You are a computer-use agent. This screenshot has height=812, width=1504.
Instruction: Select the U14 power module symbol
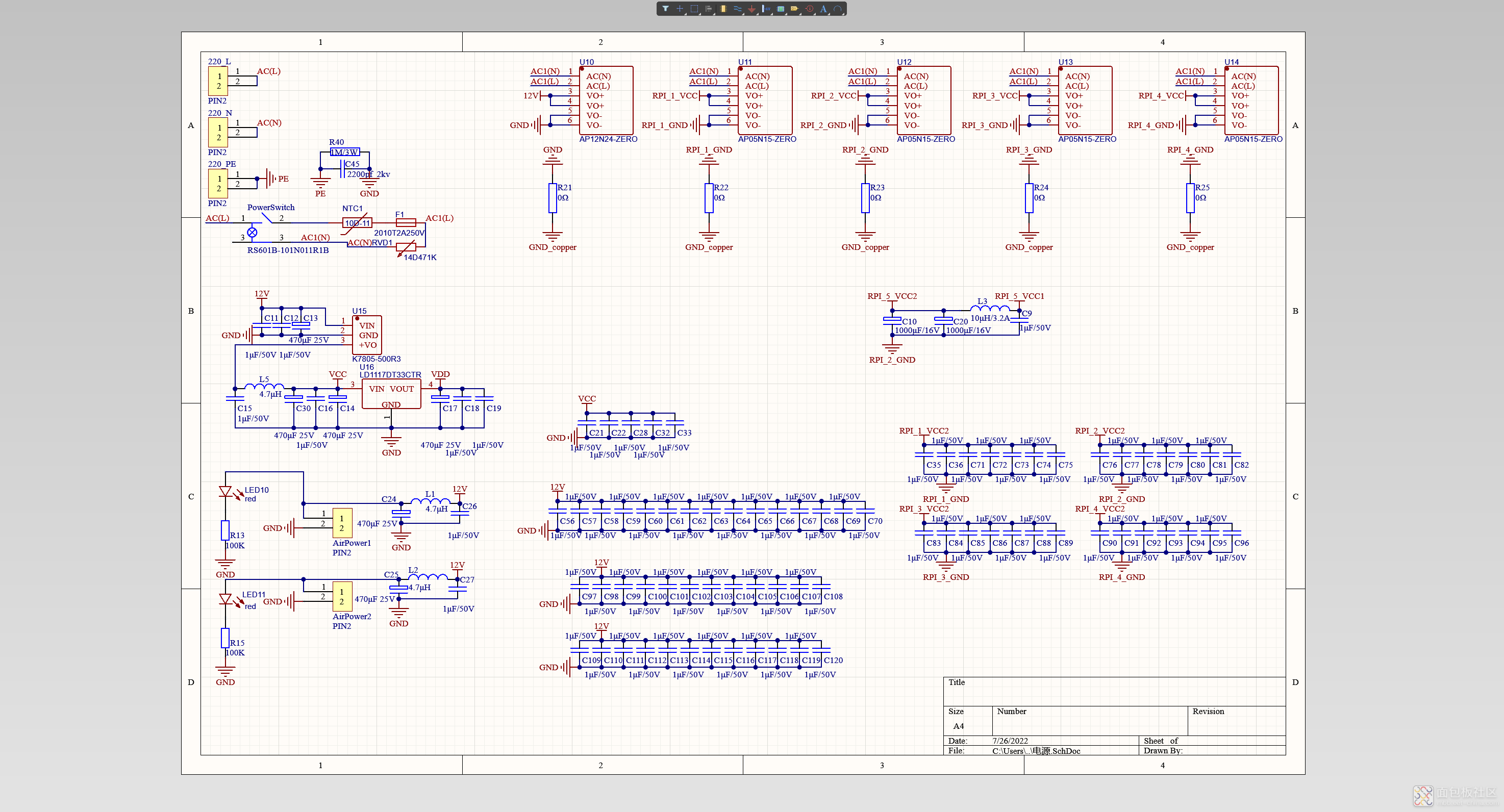1251,100
